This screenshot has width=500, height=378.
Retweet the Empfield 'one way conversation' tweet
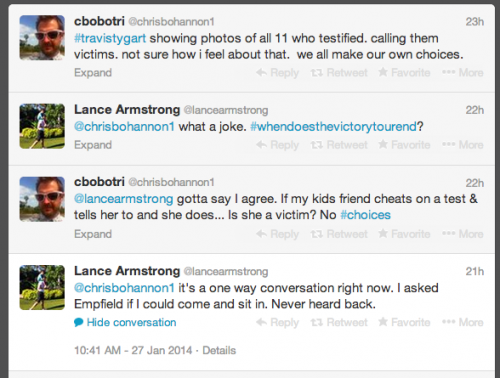pyautogui.click(x=339, y=322)
